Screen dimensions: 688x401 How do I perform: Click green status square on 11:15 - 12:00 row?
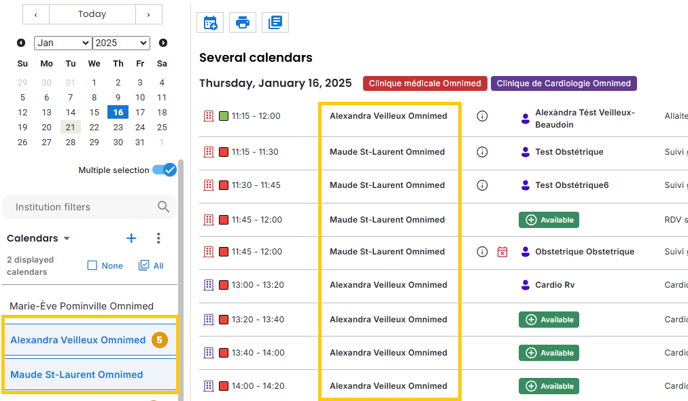(224, 116)
